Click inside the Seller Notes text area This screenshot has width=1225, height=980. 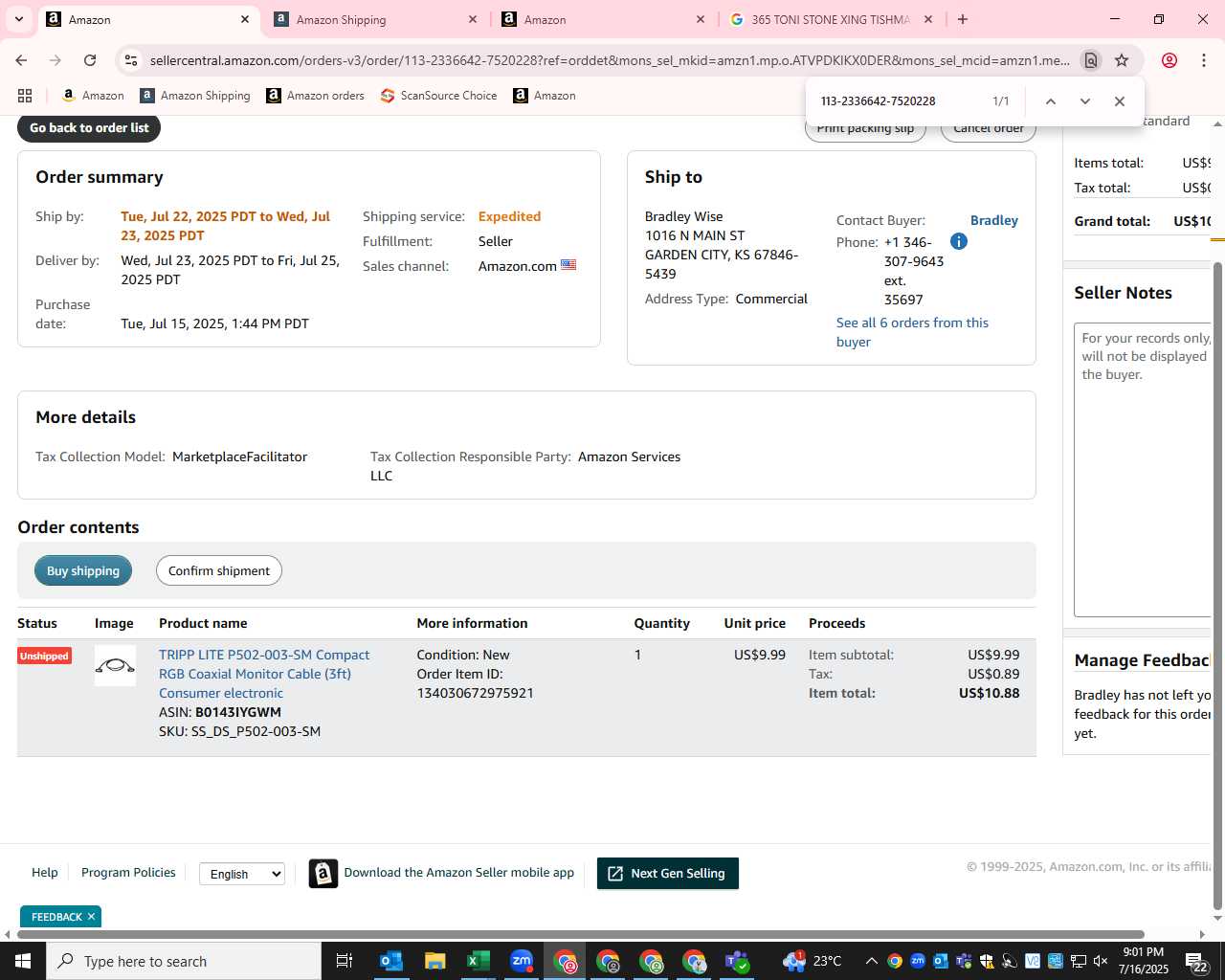tap(1143, 469)
